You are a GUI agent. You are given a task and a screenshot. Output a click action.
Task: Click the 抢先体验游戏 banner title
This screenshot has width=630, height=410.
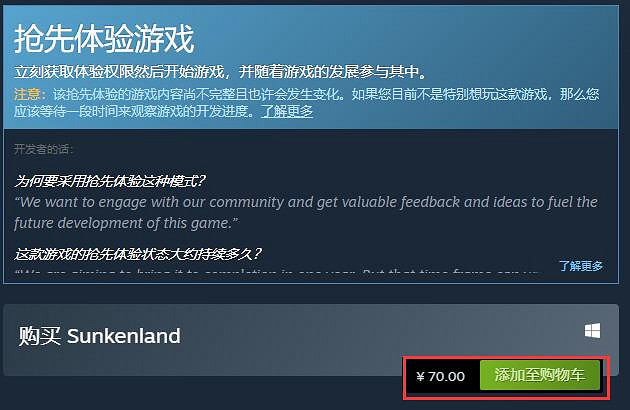(104, 39)
